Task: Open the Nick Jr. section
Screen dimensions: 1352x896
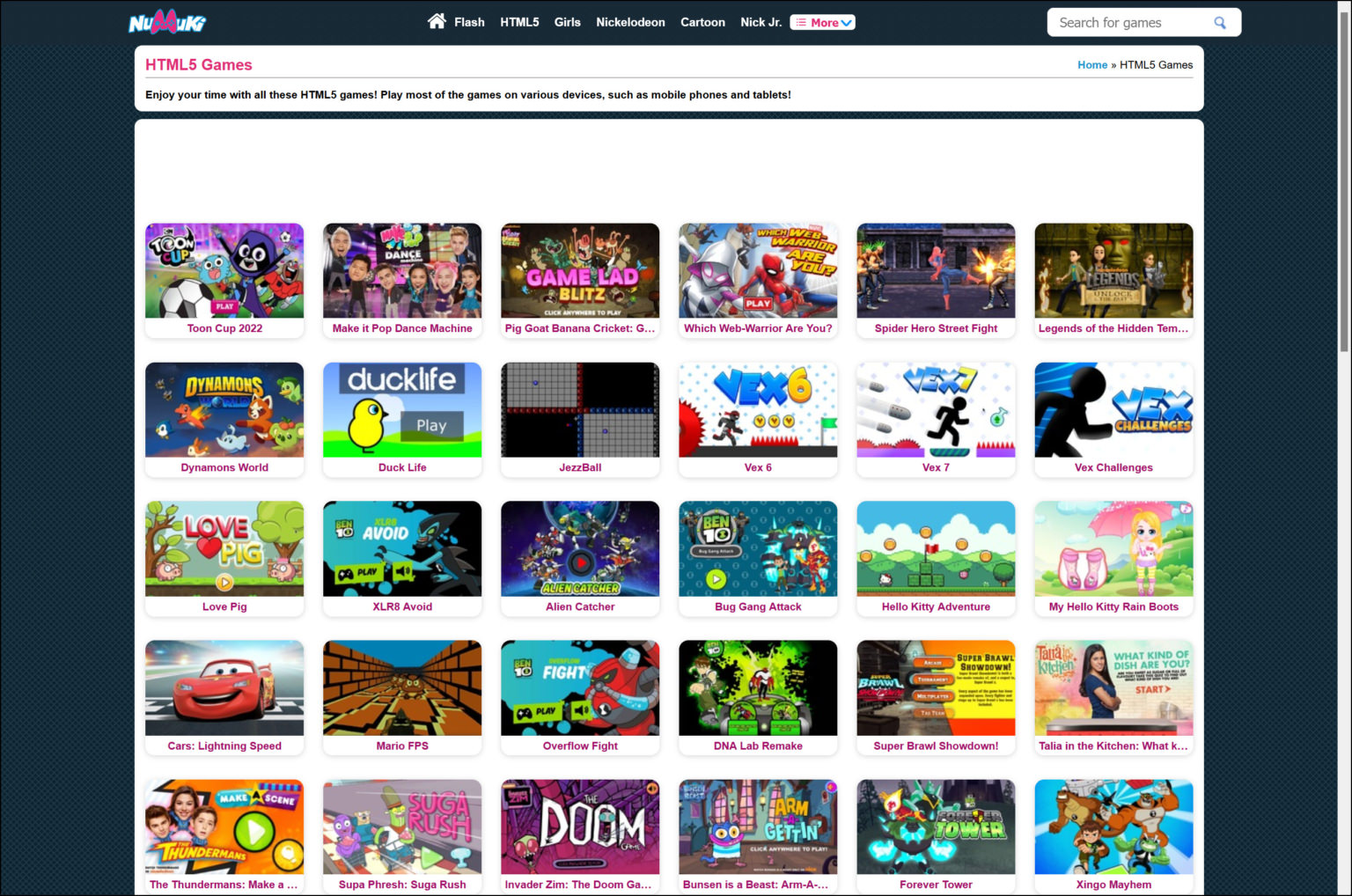Action: click(760, 22)
